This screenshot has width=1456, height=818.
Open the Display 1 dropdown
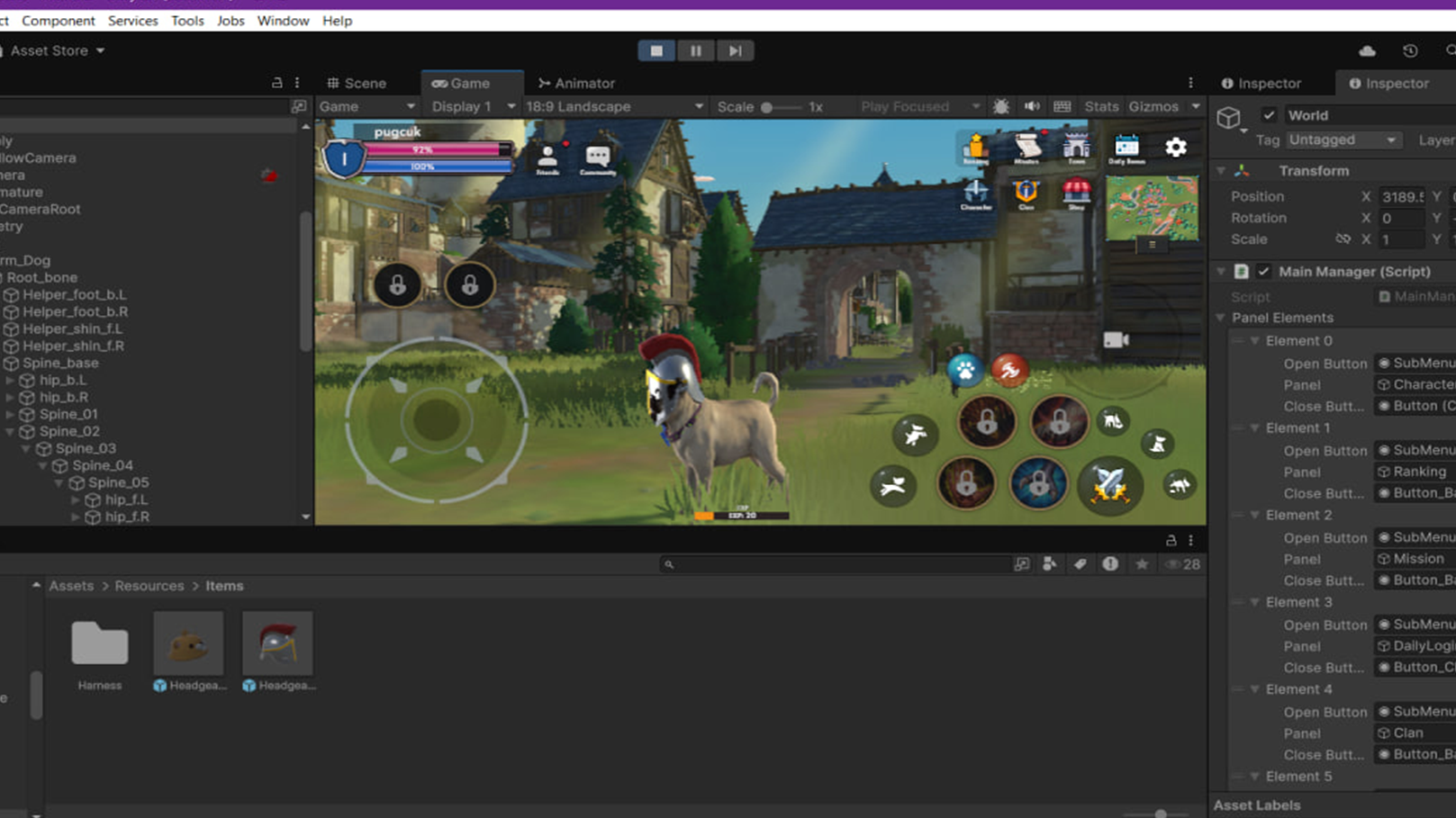coord(473,106)
